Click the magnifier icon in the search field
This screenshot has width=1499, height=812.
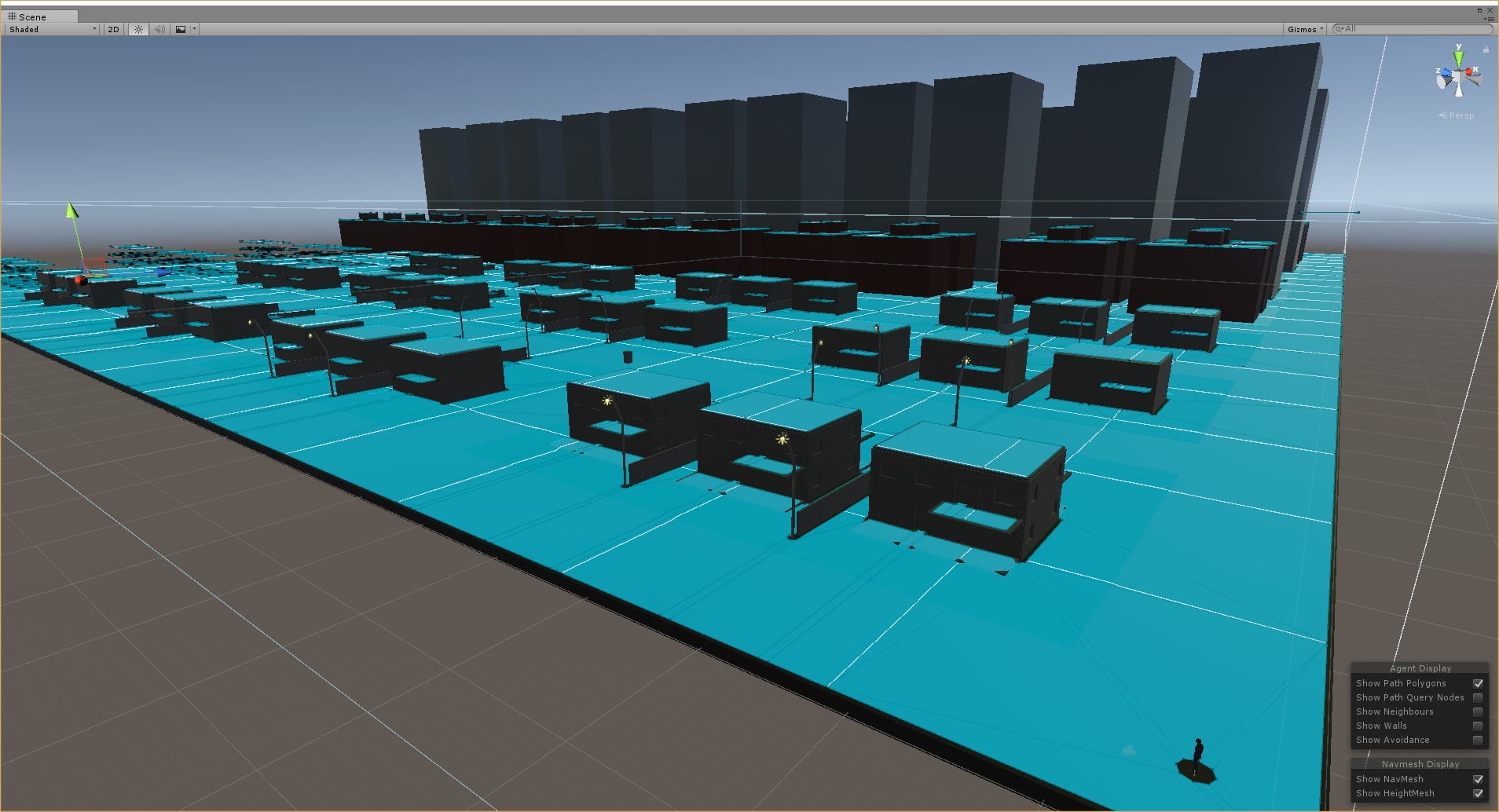coord(1339,29)
